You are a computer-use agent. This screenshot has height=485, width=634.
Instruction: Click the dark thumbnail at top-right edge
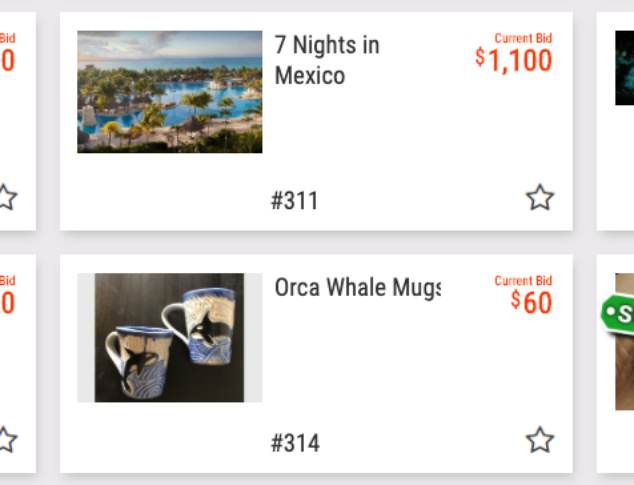624,68
